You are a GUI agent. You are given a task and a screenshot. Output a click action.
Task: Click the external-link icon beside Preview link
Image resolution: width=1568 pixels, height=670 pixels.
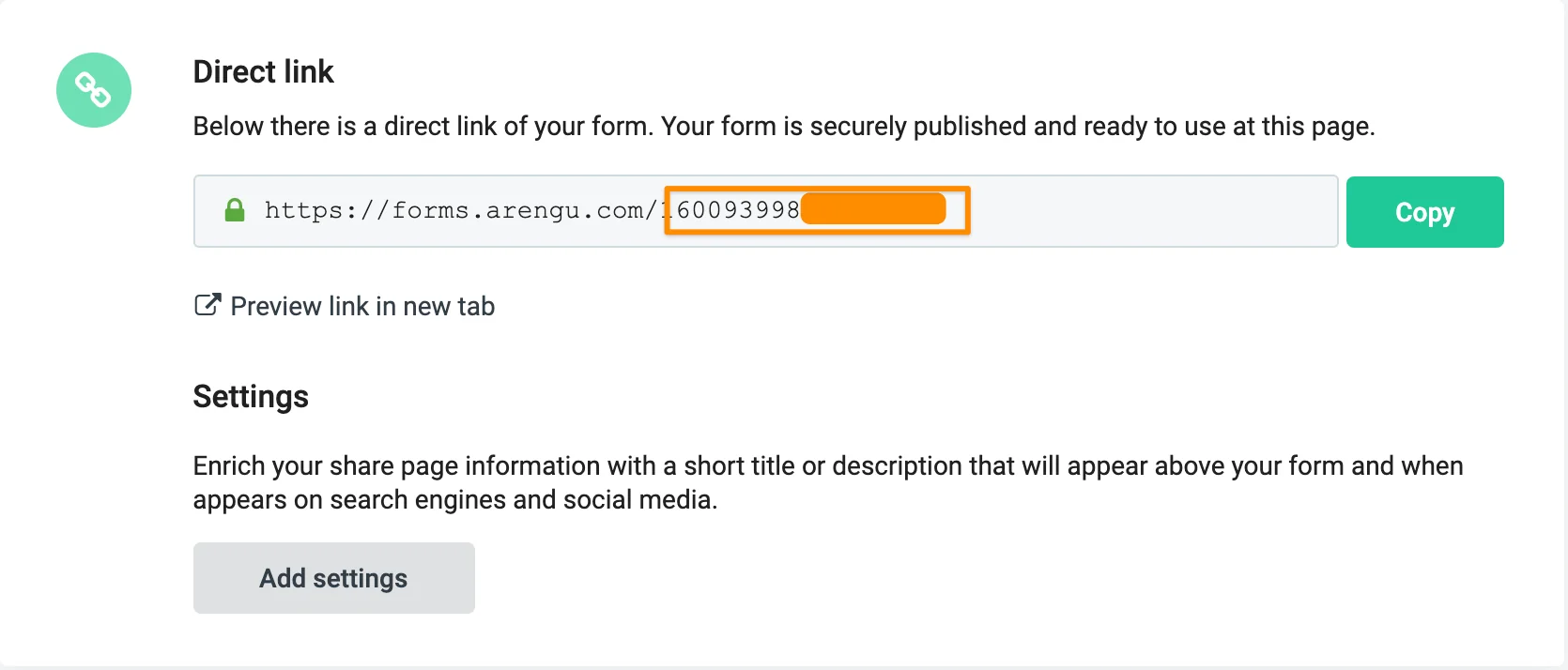point(207,305)
